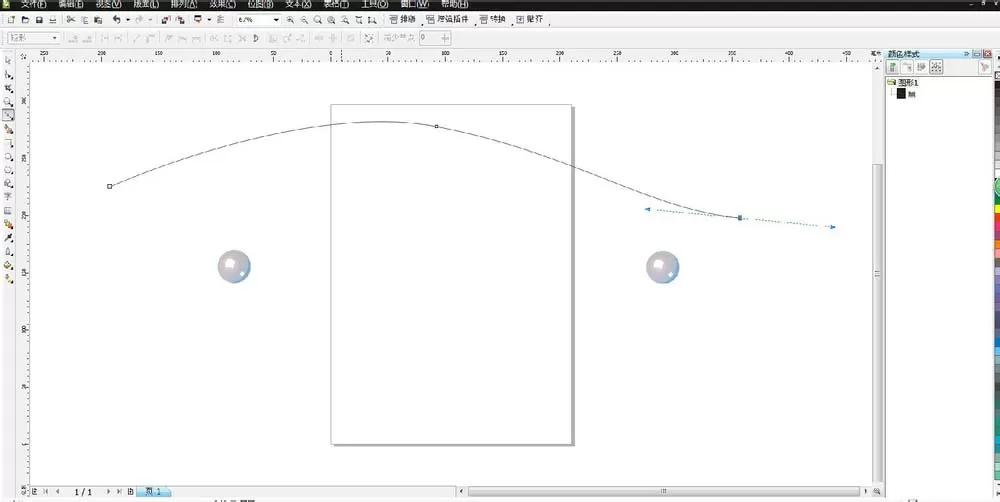Save the document using the toolbar icon

pos(39,20)
